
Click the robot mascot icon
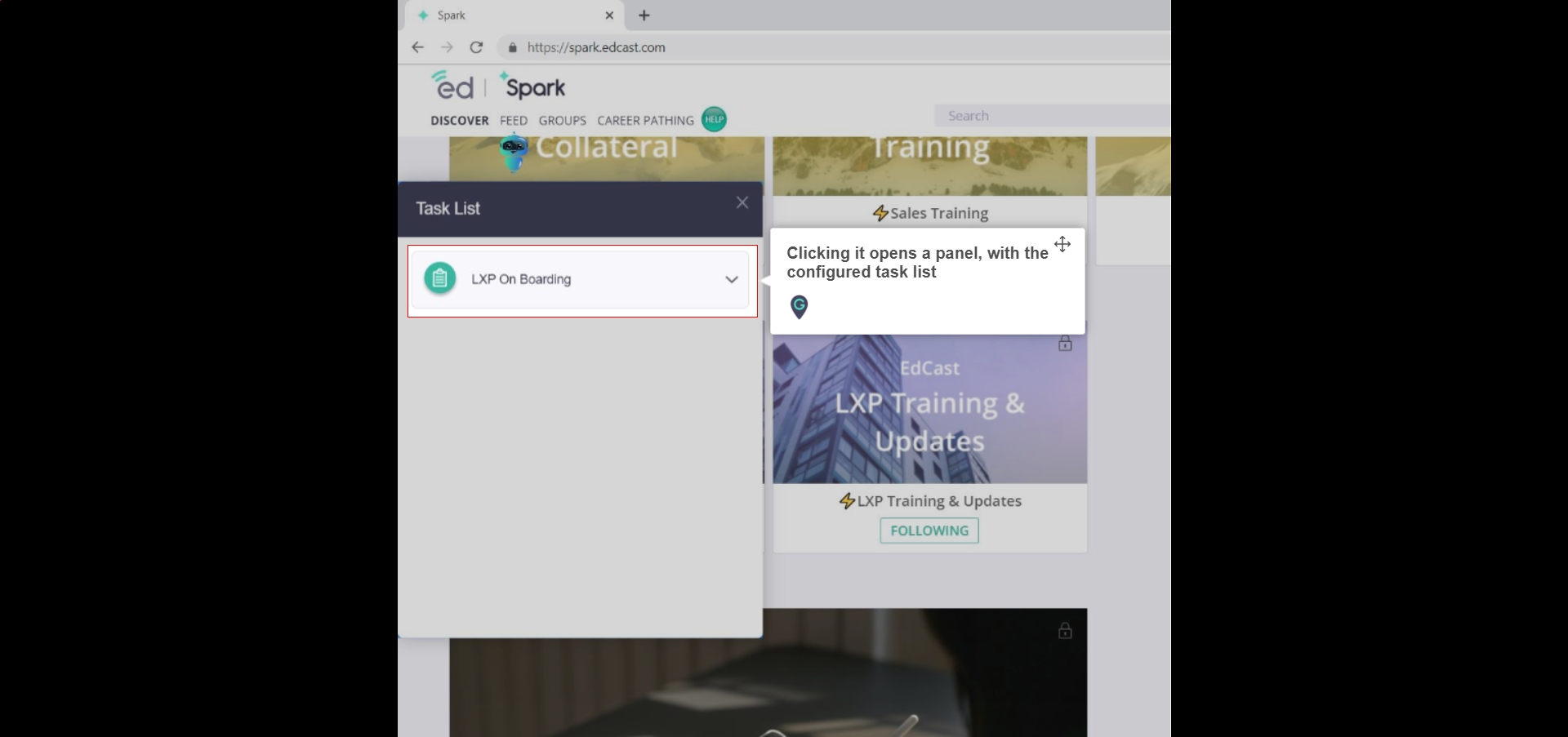pos(514,153)
